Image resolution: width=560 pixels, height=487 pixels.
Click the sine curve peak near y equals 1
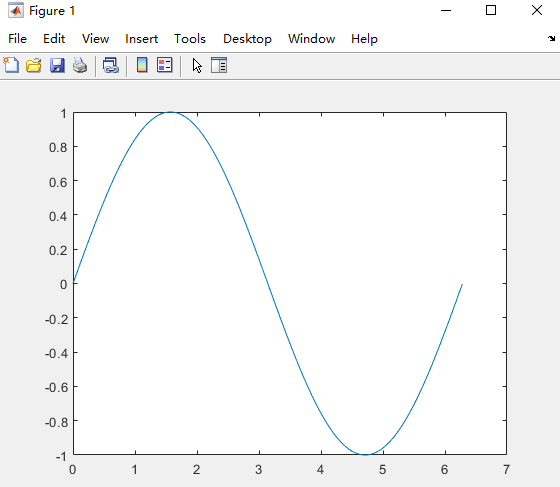[x=170, y=112]
